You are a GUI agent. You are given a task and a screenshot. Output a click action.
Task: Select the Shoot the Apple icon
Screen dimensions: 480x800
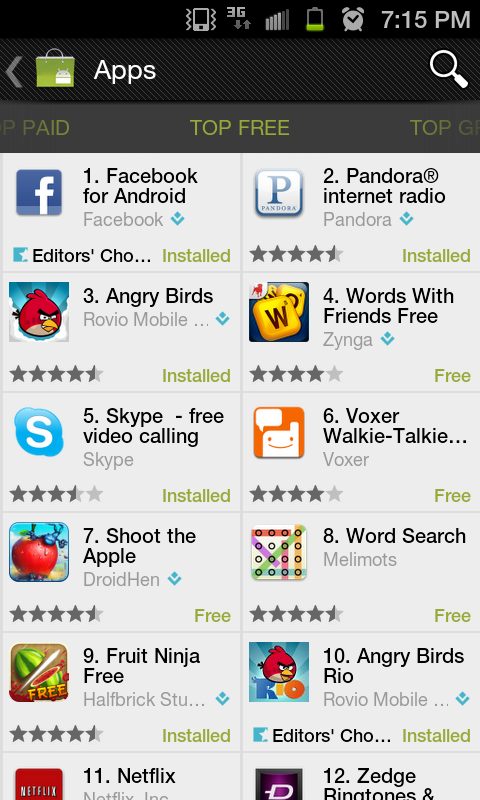coord(39,552)
